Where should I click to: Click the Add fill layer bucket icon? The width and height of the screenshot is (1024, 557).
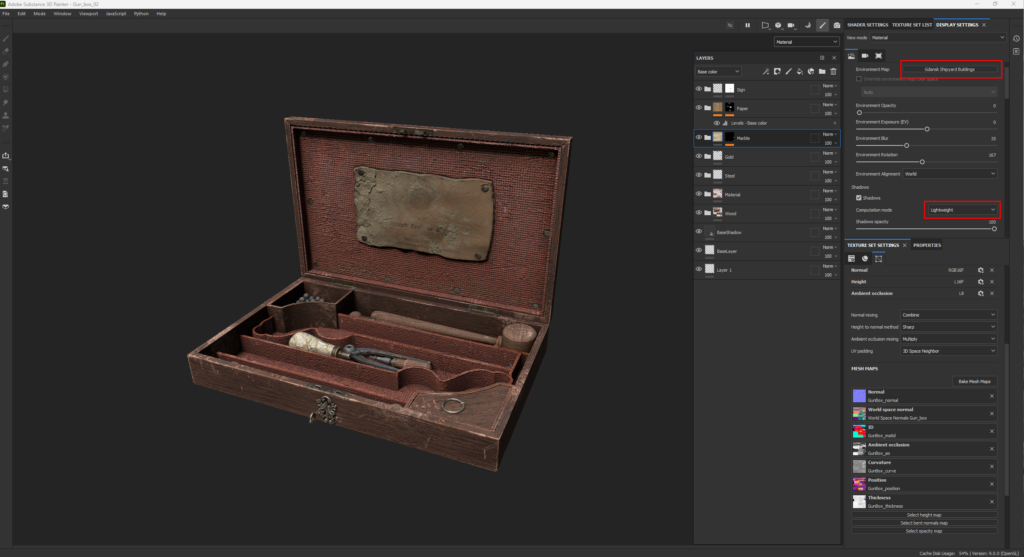click(x=799, y=72)
